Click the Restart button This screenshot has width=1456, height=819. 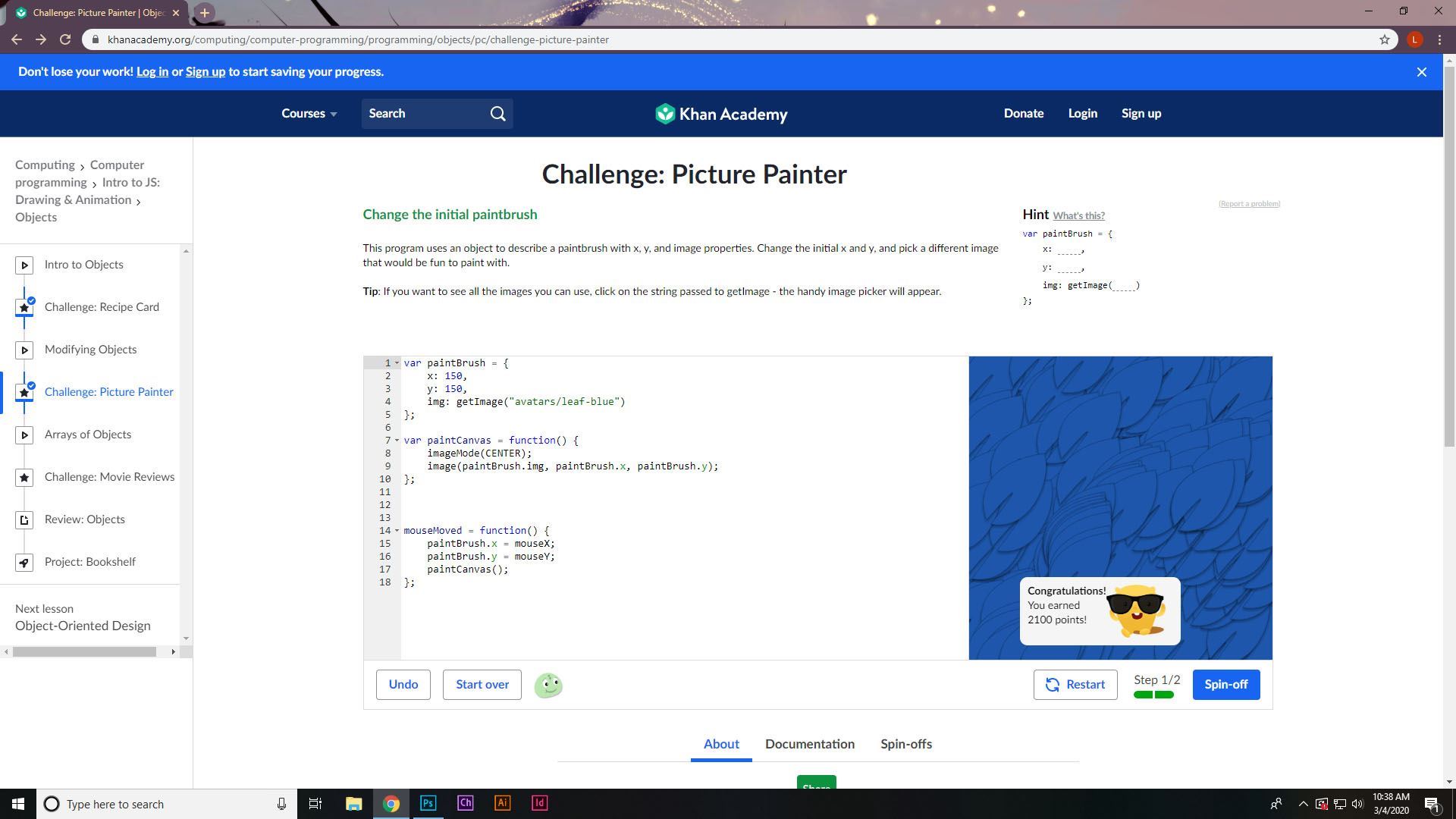[x=1075, y=685]
